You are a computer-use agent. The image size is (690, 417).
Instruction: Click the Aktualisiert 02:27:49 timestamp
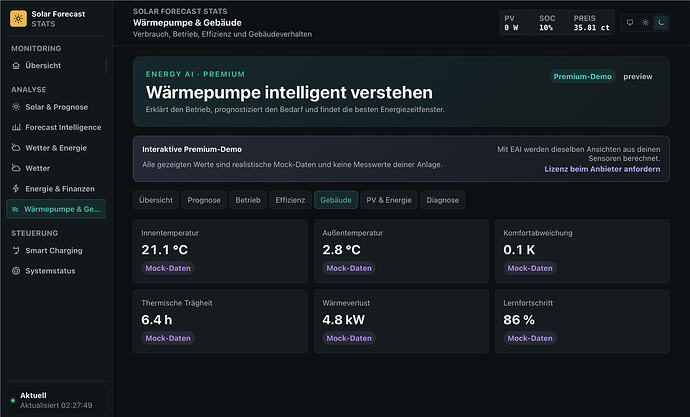click(56, 405)
